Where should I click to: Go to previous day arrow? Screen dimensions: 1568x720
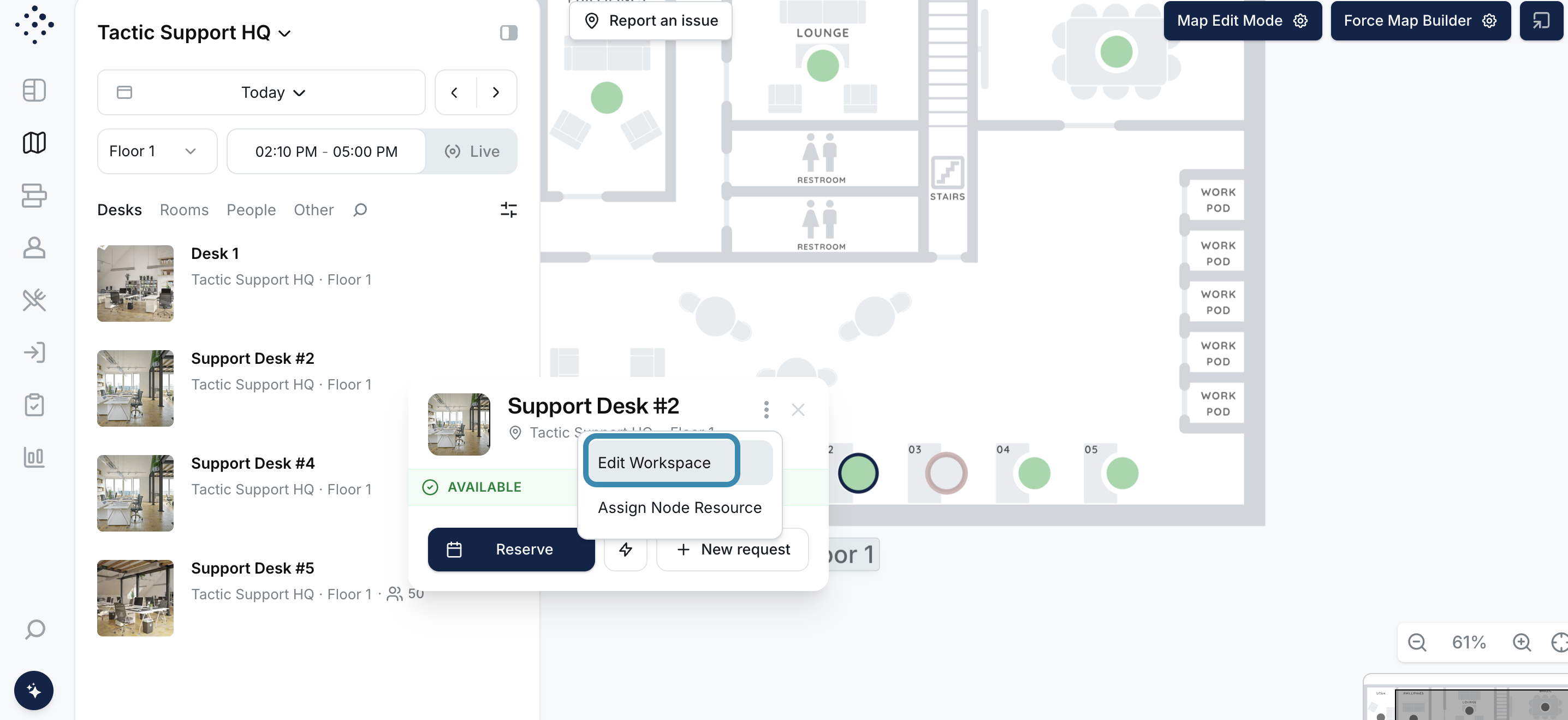[x=455, y=92]
